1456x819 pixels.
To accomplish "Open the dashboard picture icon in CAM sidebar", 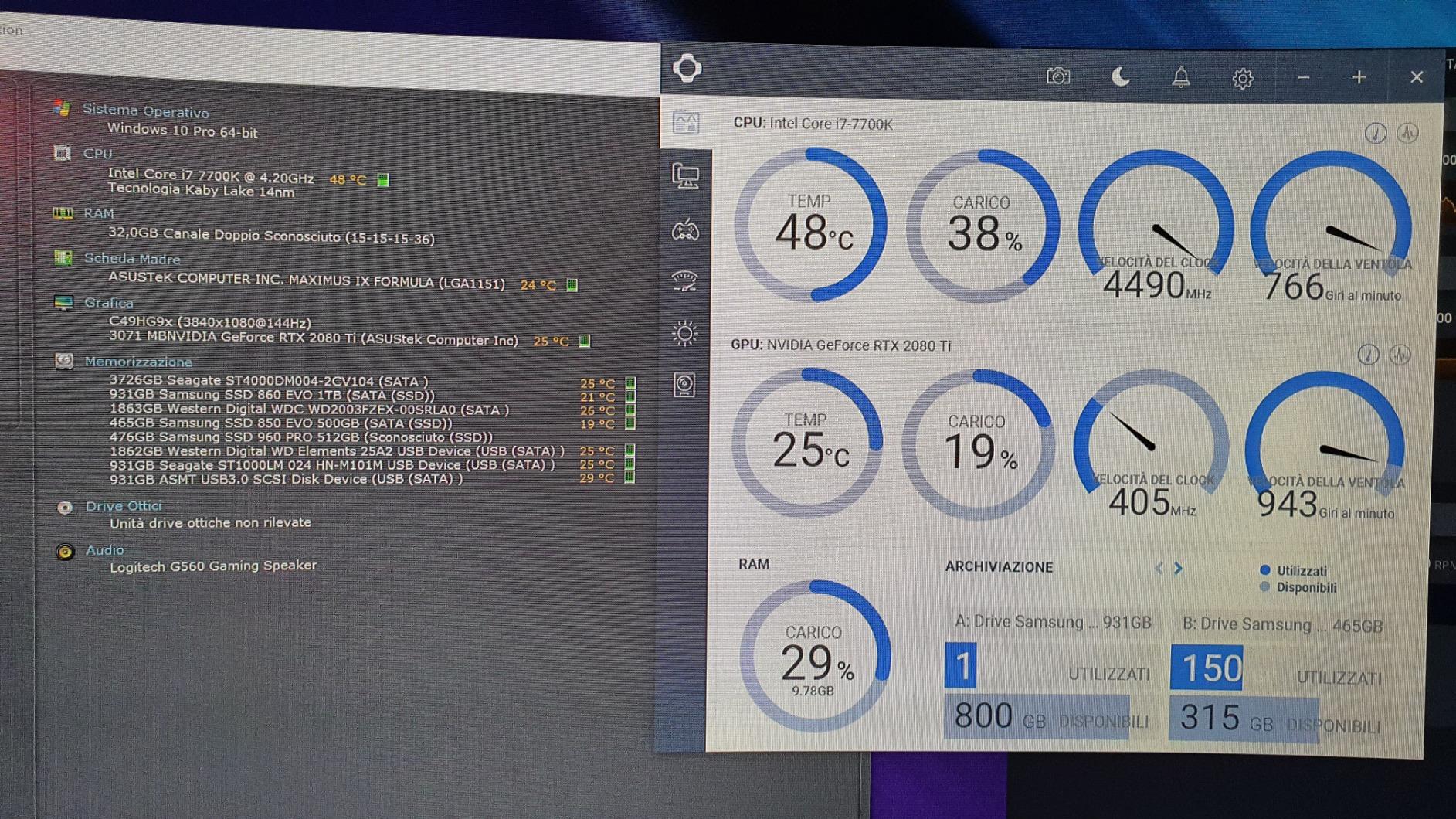I will pos(685,123).
